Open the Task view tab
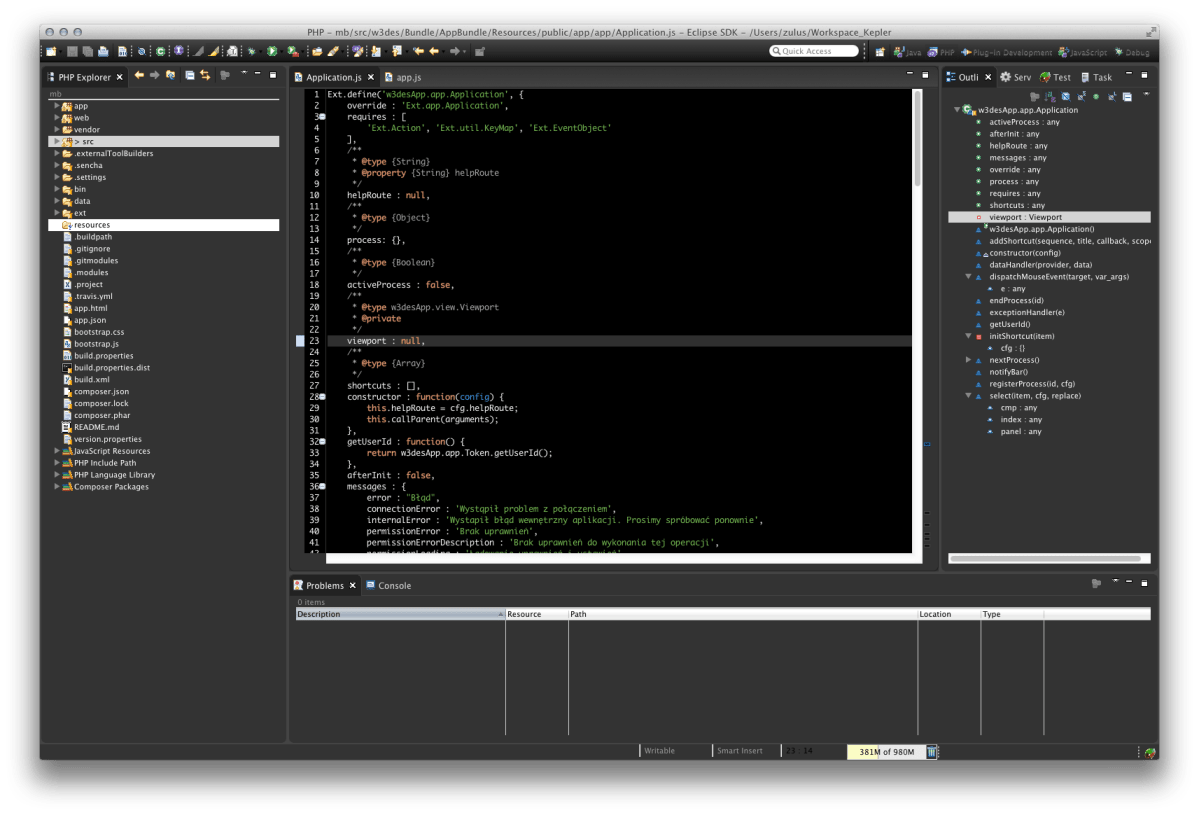Screen dimensions: 1199x815 1097,77
